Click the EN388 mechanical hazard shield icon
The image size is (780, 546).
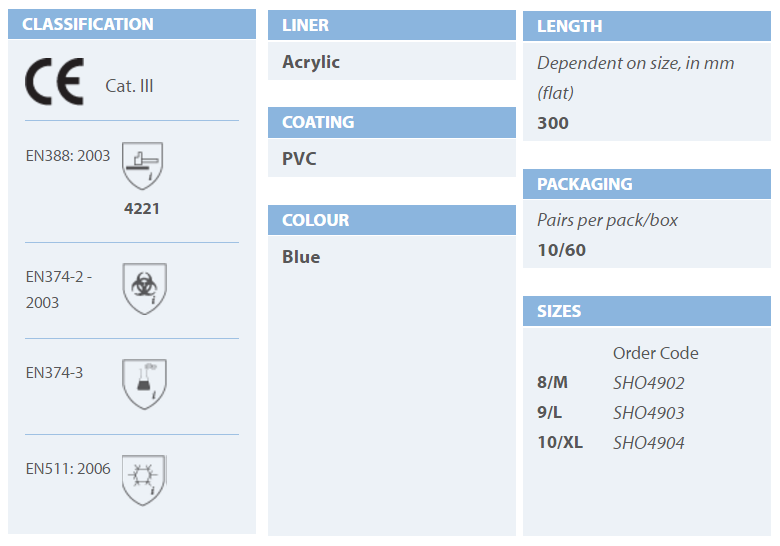tap(143, 166)
